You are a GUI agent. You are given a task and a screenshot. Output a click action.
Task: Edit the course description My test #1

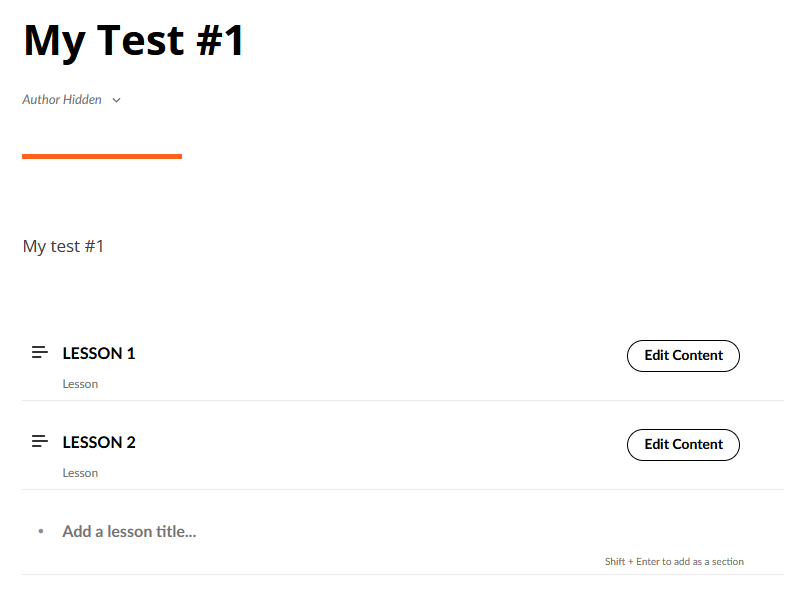(x=64, y=246)
